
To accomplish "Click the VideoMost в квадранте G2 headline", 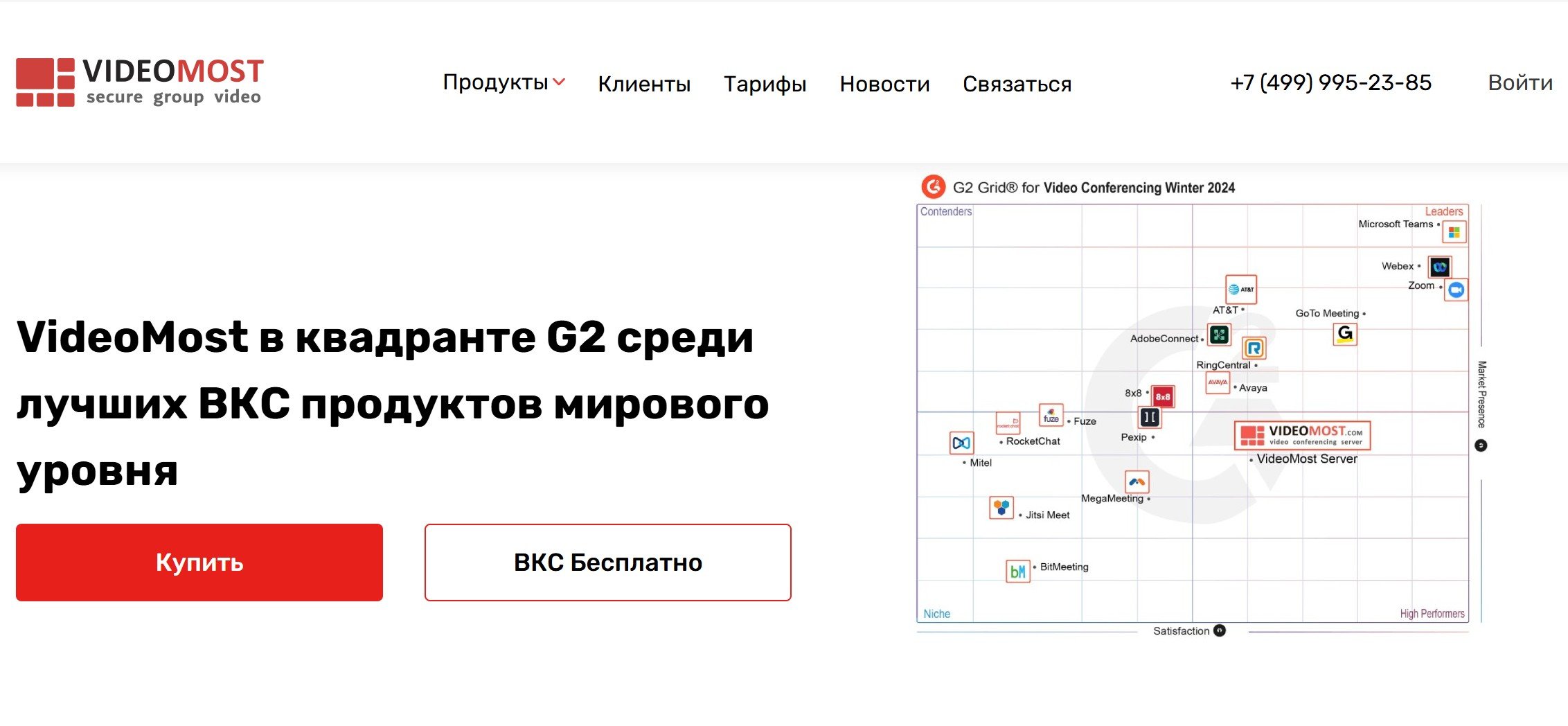I will point(393,403).
